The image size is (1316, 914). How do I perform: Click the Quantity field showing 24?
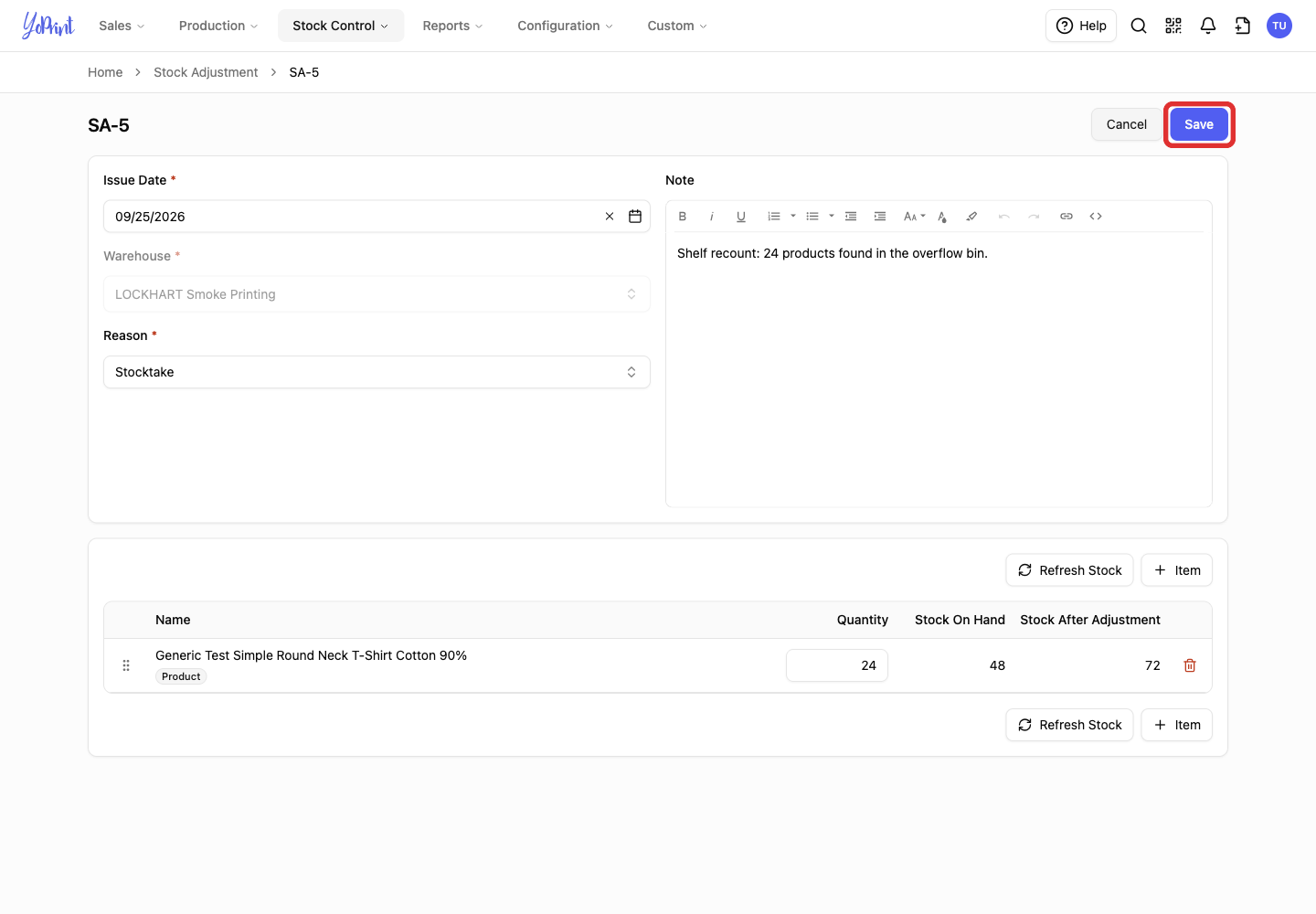point(837,665)
